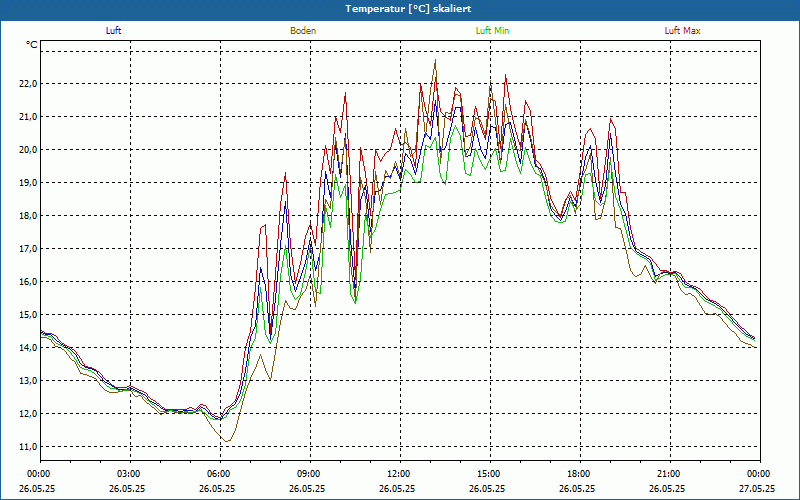Click the 16,0 axis value
The width and height of the screenshot is (800, 500).
[29, 282]
